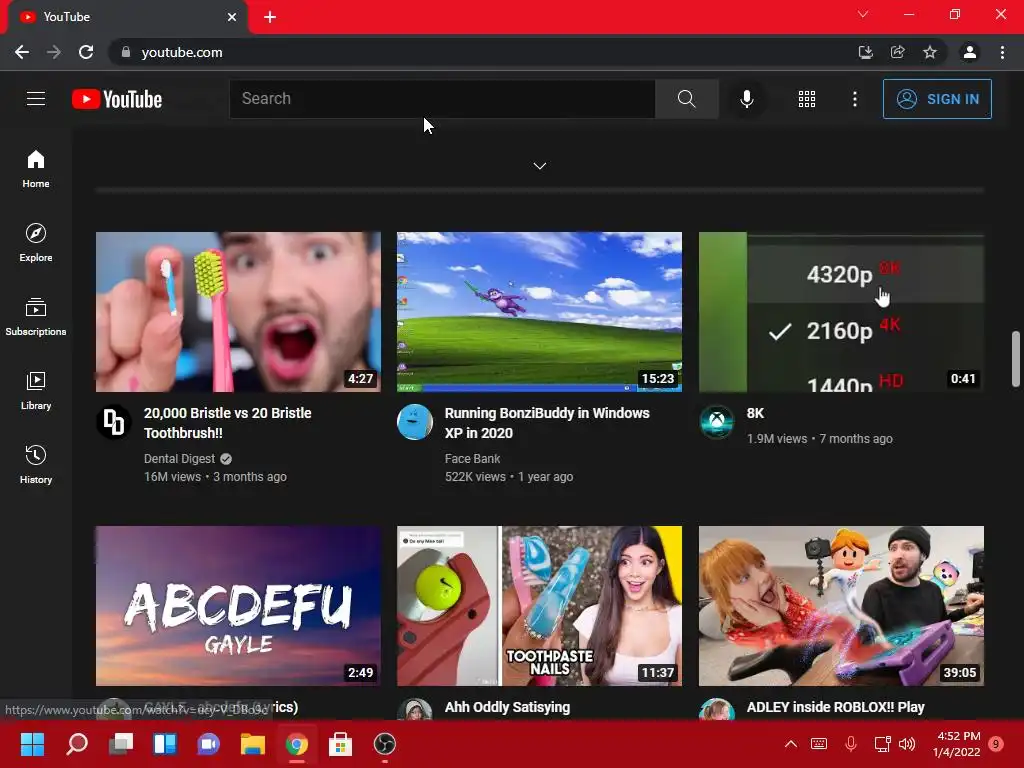
Task: Bookmark this page with star icon
Action: (x=929, y=52)
